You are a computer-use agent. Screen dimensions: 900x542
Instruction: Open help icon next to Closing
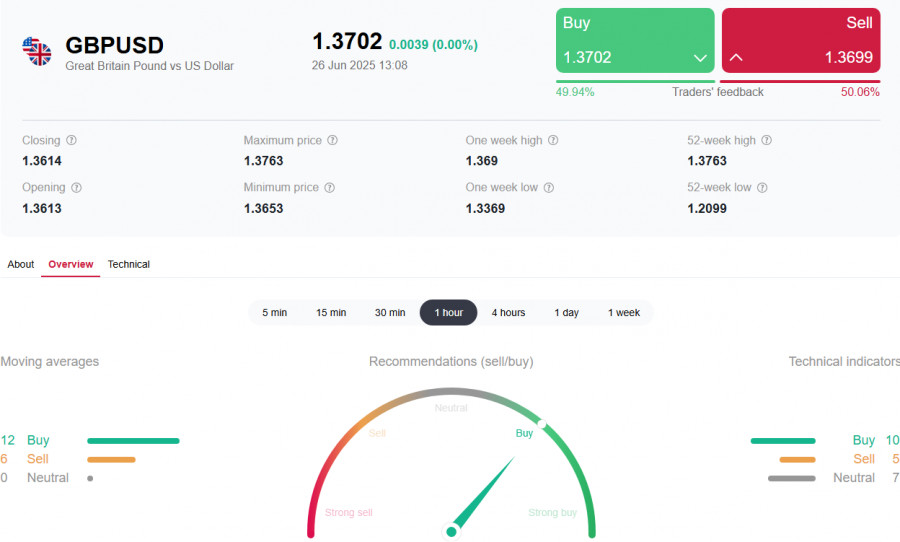71,140
